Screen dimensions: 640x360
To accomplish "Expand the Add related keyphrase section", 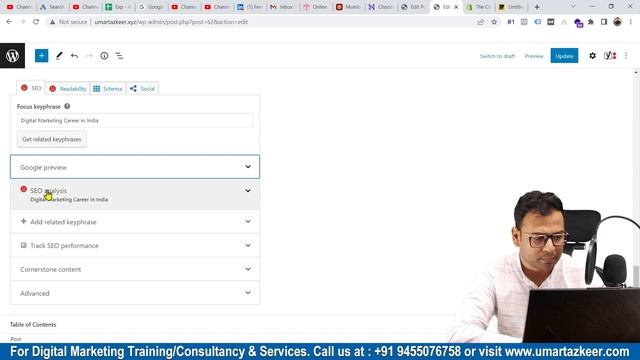I will (x=135, y=222).
